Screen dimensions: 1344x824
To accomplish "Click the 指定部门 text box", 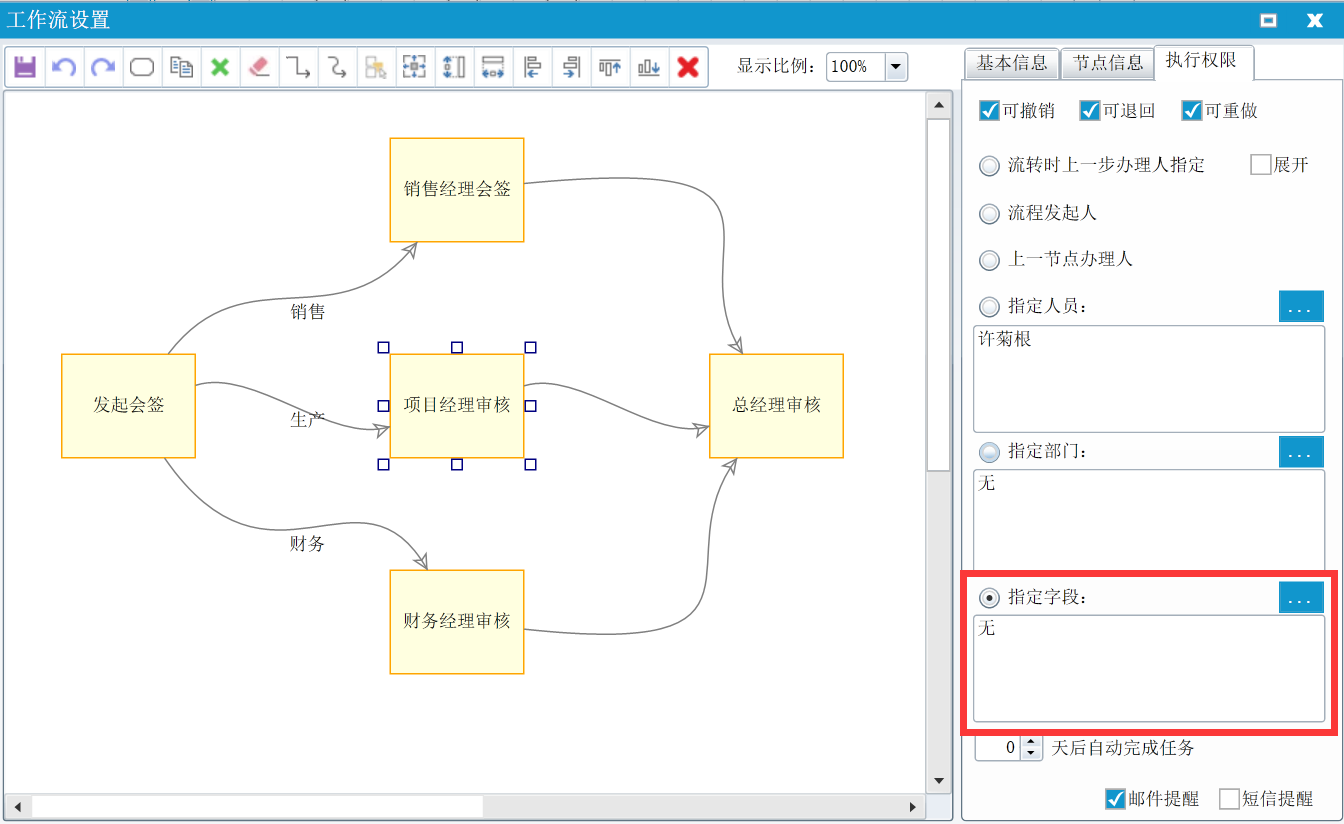I will point(1149,520).
